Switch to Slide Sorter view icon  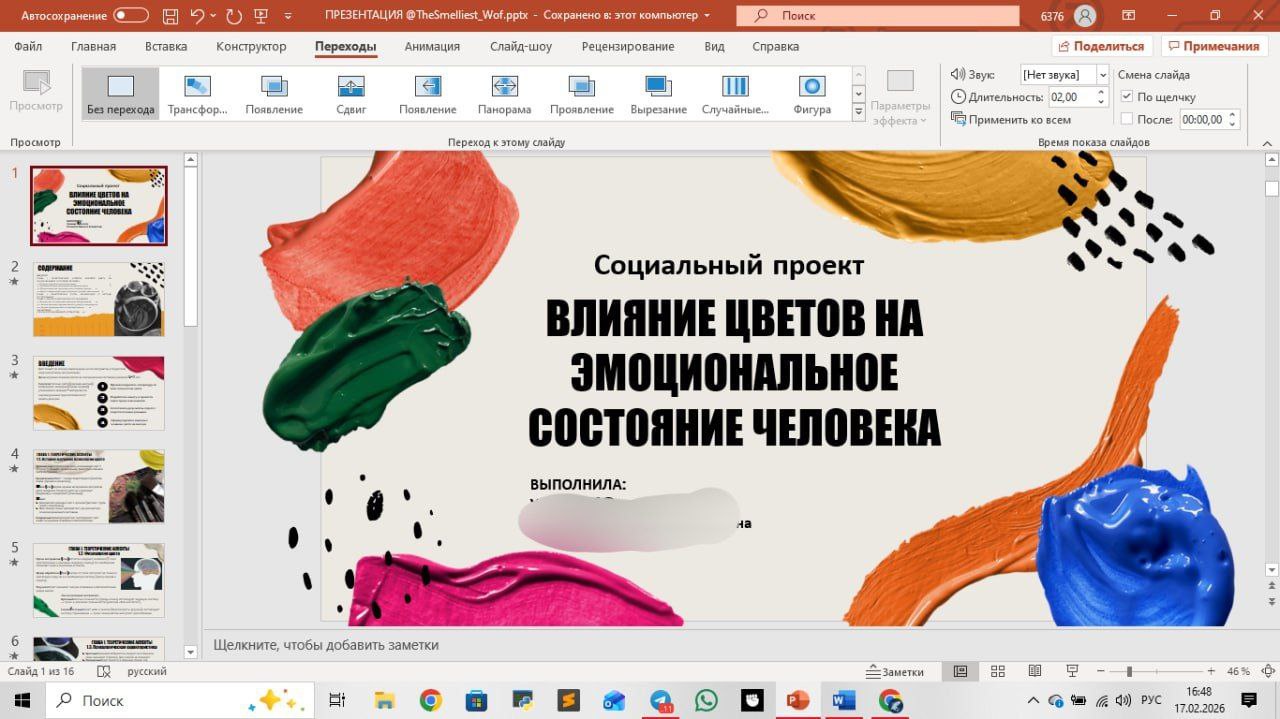click(997, 671)
